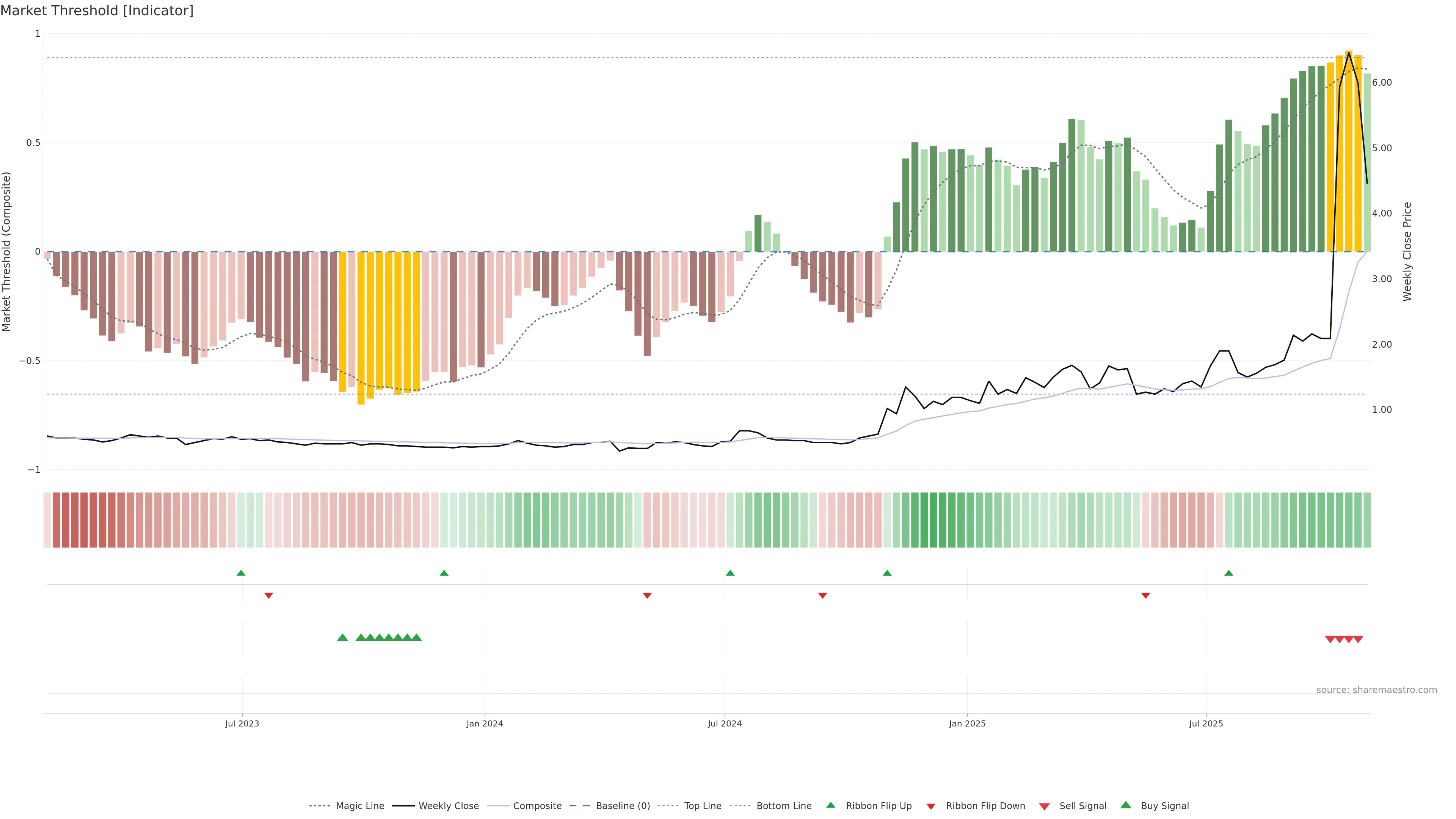Click Sell Signal legend icon

pos(1045,806)
